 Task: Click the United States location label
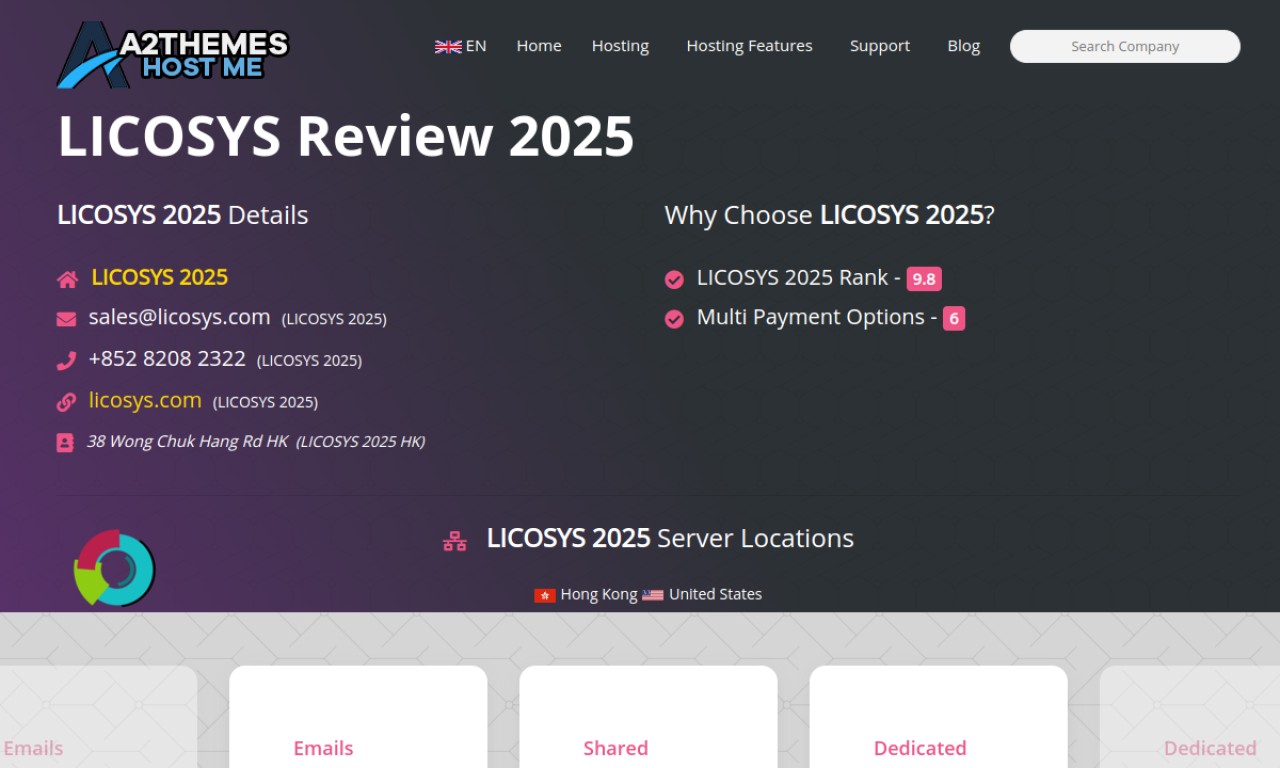point(715,594)
